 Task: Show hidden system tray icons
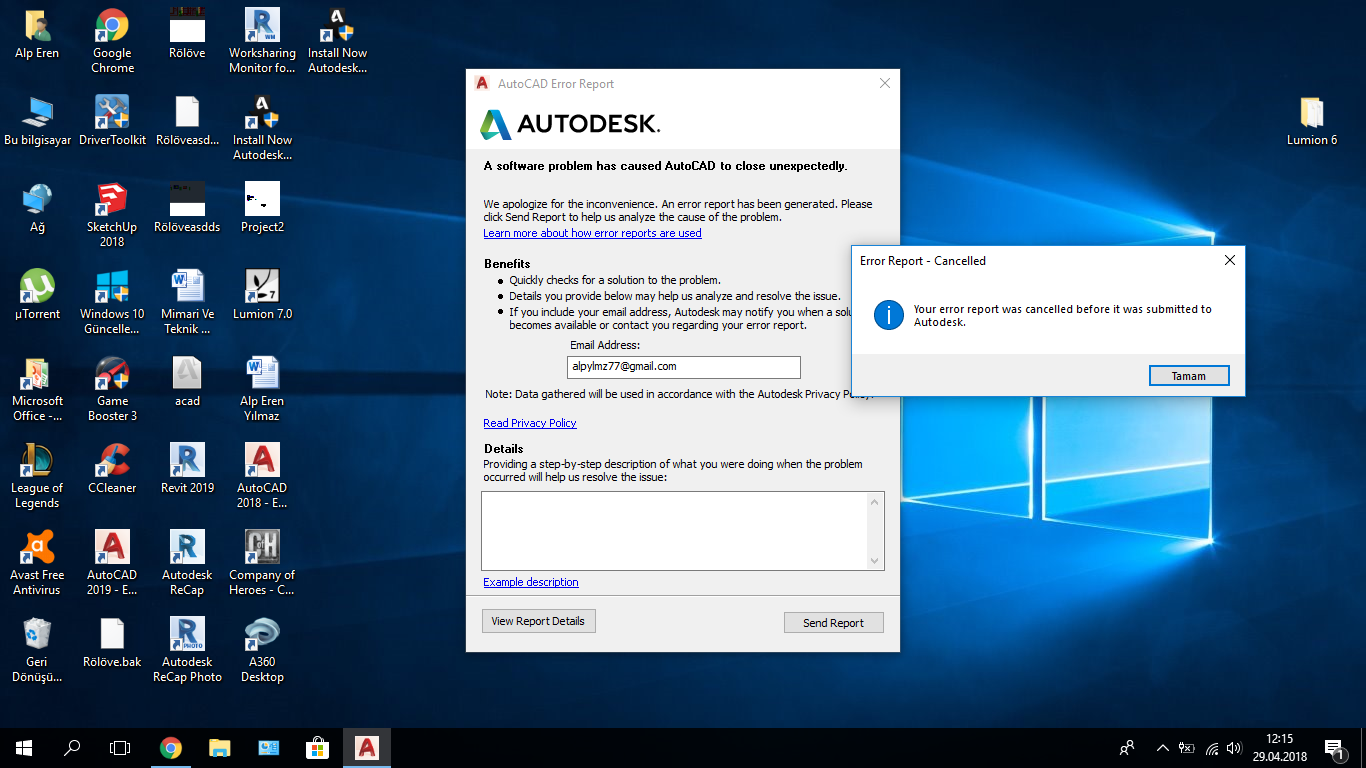[1162, 748]
